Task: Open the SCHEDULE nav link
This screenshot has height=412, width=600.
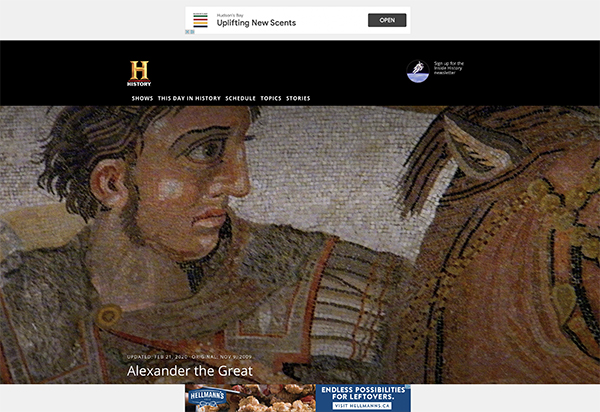Action: point(240,98)
